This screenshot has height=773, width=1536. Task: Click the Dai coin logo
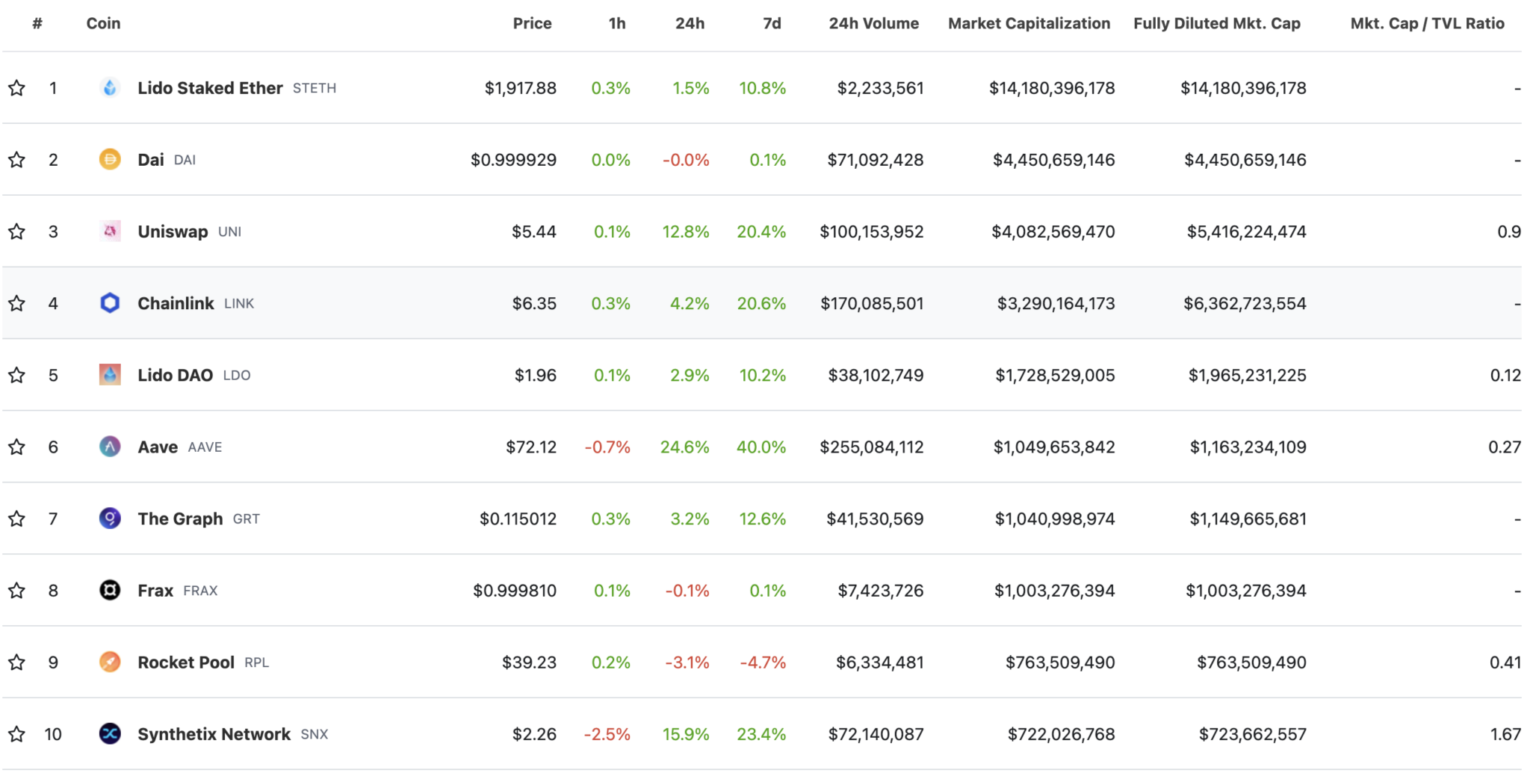pos(110,160)
